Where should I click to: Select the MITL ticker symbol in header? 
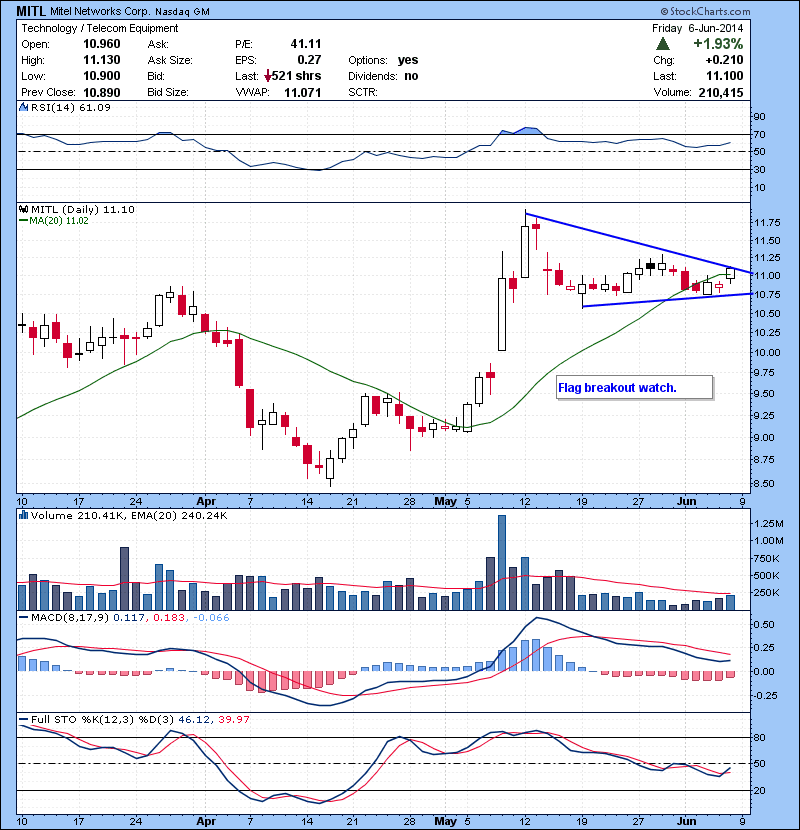31,11
